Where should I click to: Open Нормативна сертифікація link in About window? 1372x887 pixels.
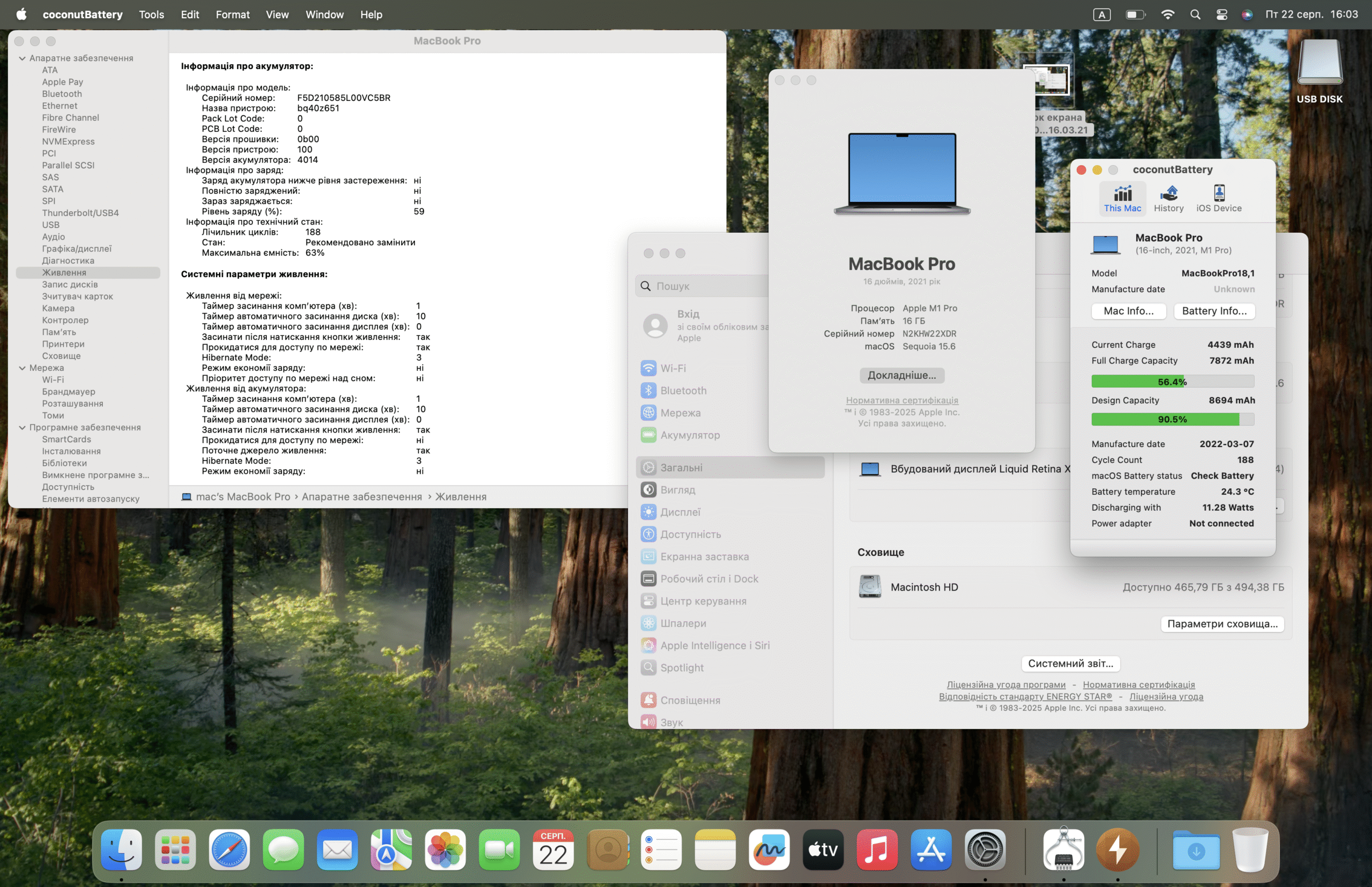click(901, 400)
